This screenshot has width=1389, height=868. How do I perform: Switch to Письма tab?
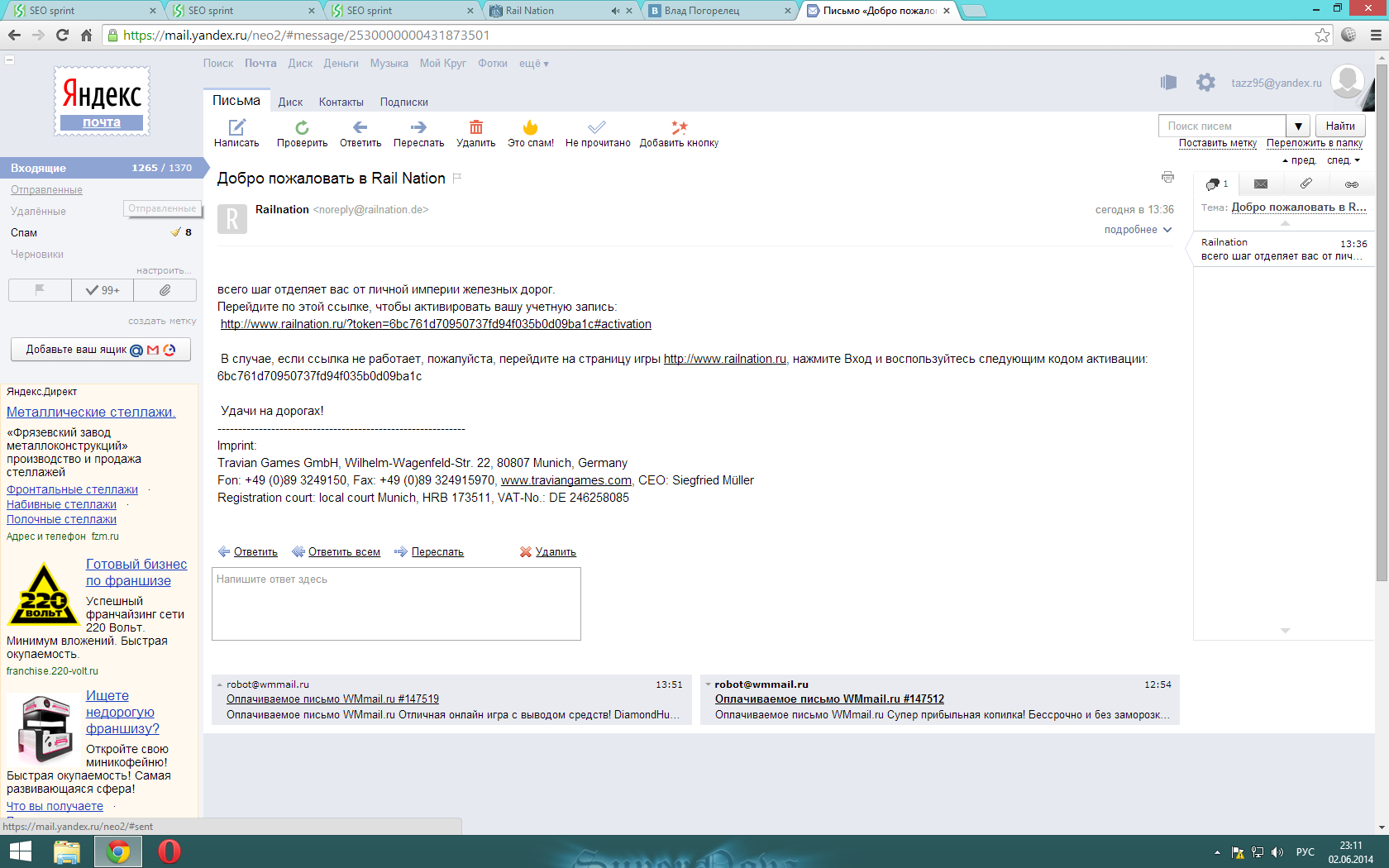[x=236, y=101]
